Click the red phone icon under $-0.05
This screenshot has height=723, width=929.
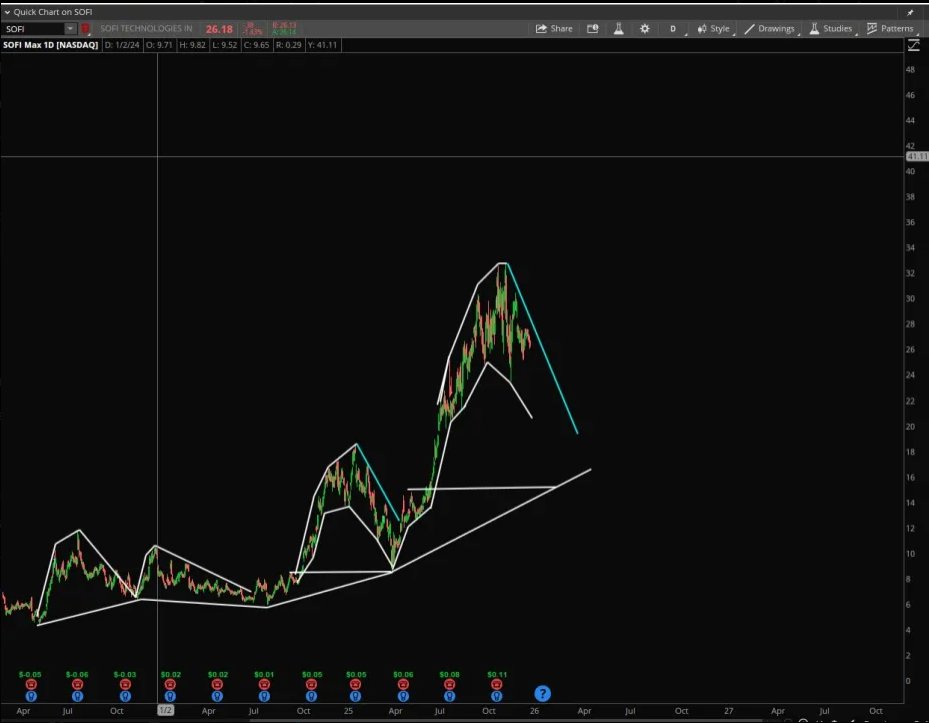point(31,684)
